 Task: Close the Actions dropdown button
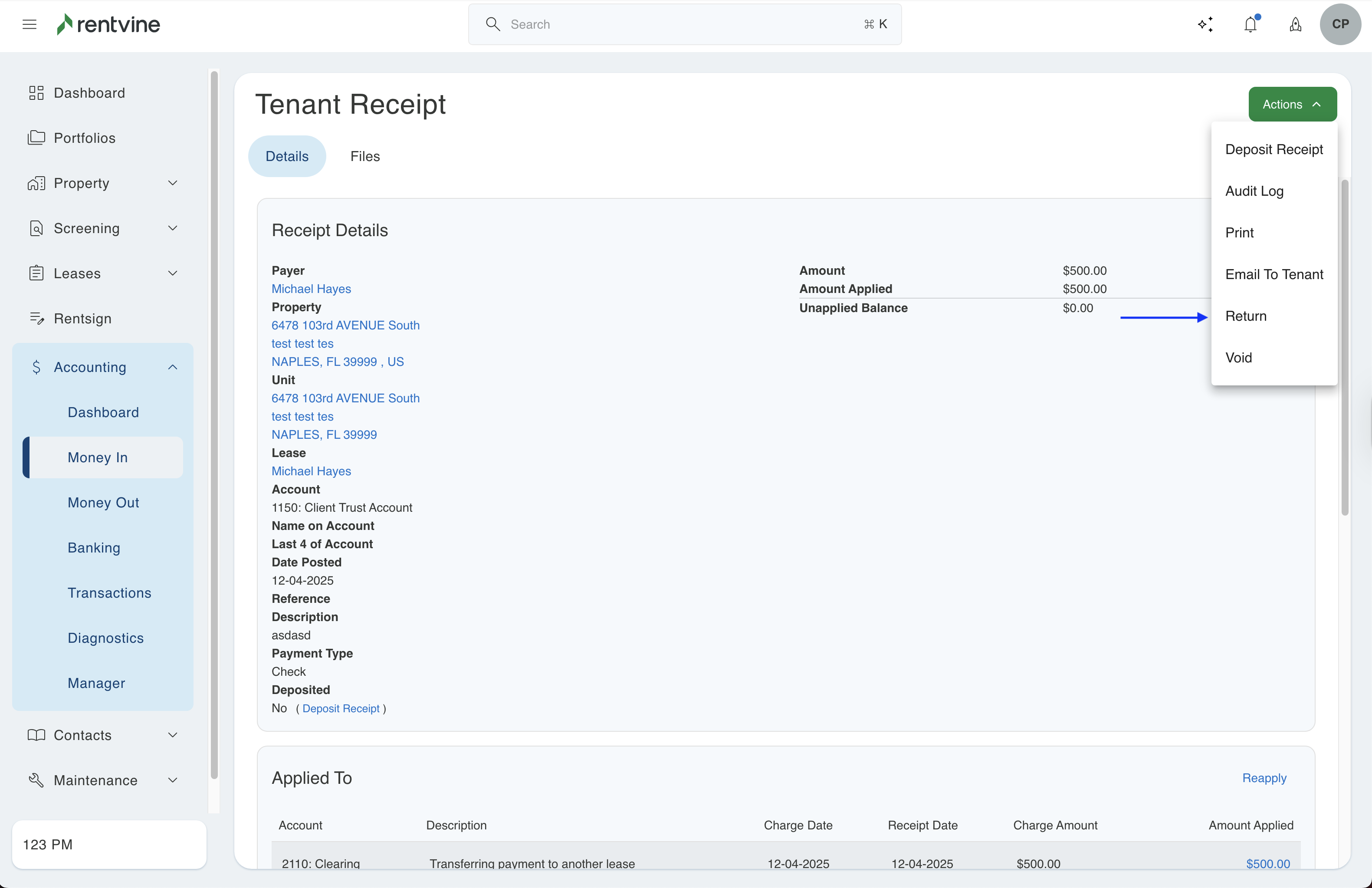tap(1292, 104)
